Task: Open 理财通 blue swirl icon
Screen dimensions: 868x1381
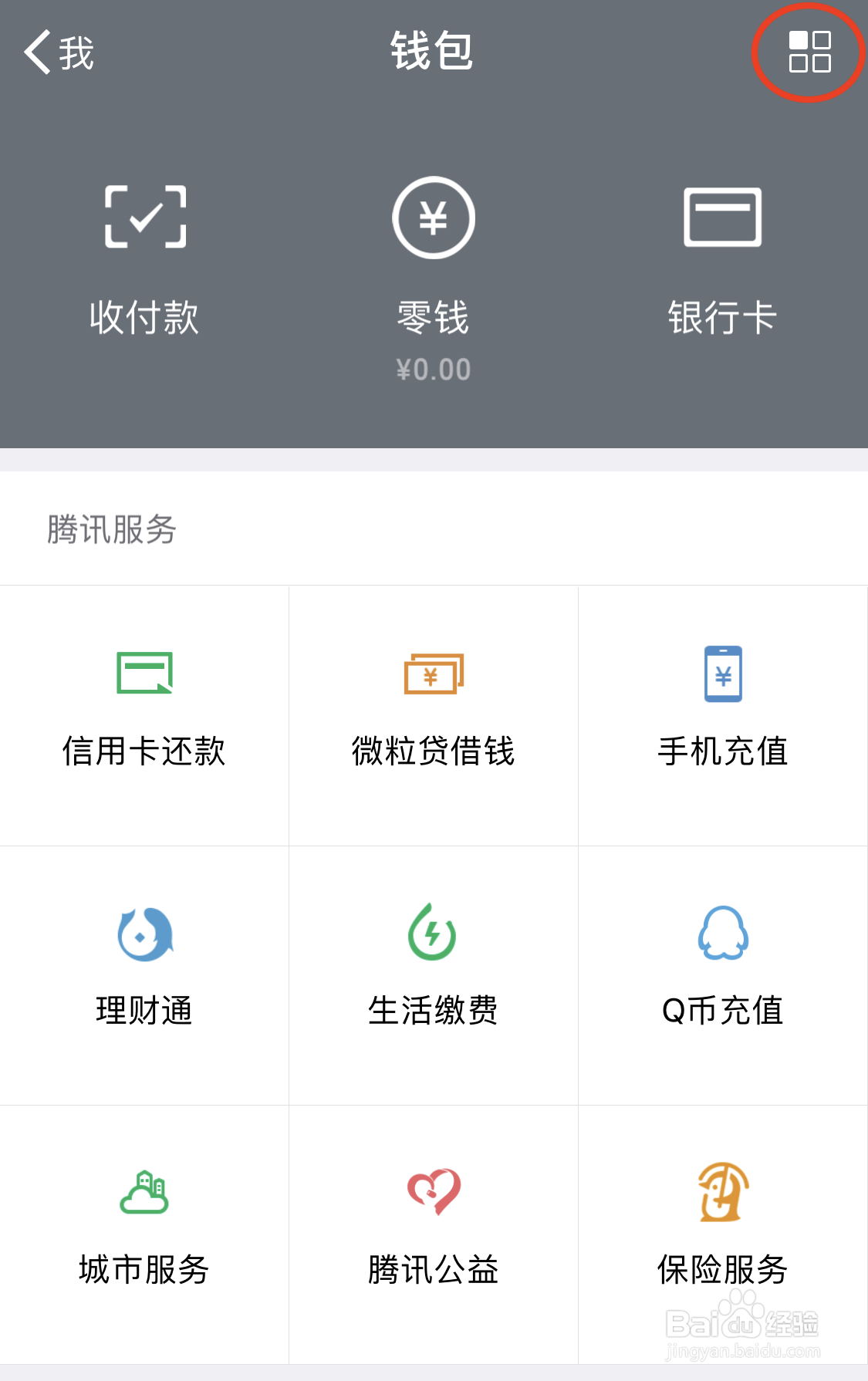Action: [144, 934]
